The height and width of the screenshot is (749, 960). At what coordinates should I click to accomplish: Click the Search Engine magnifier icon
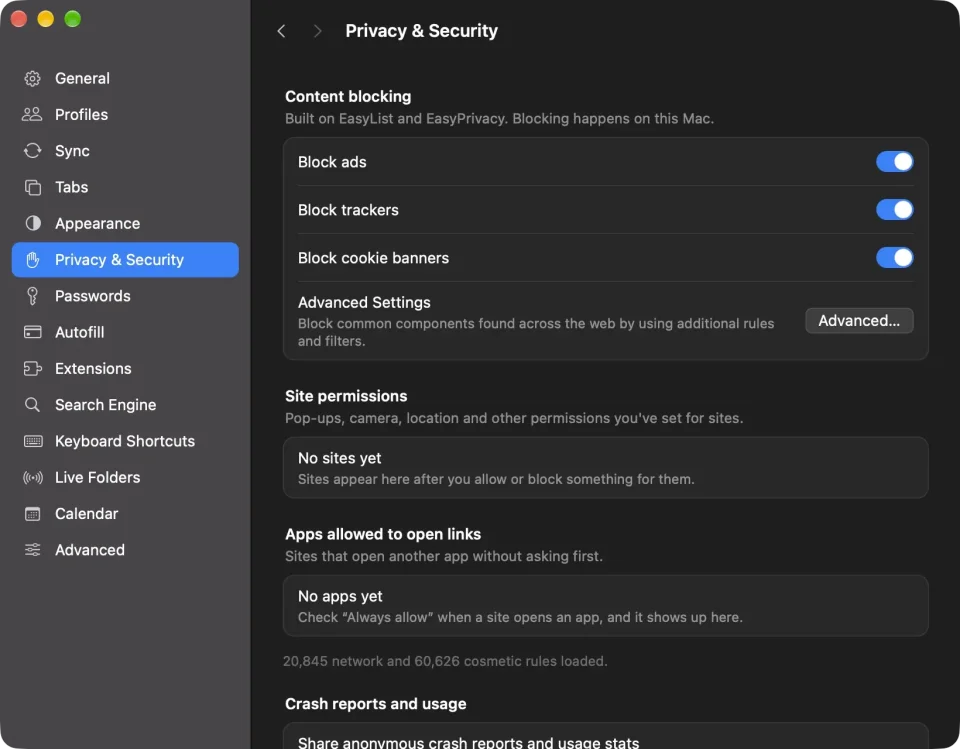pos(32,404)
